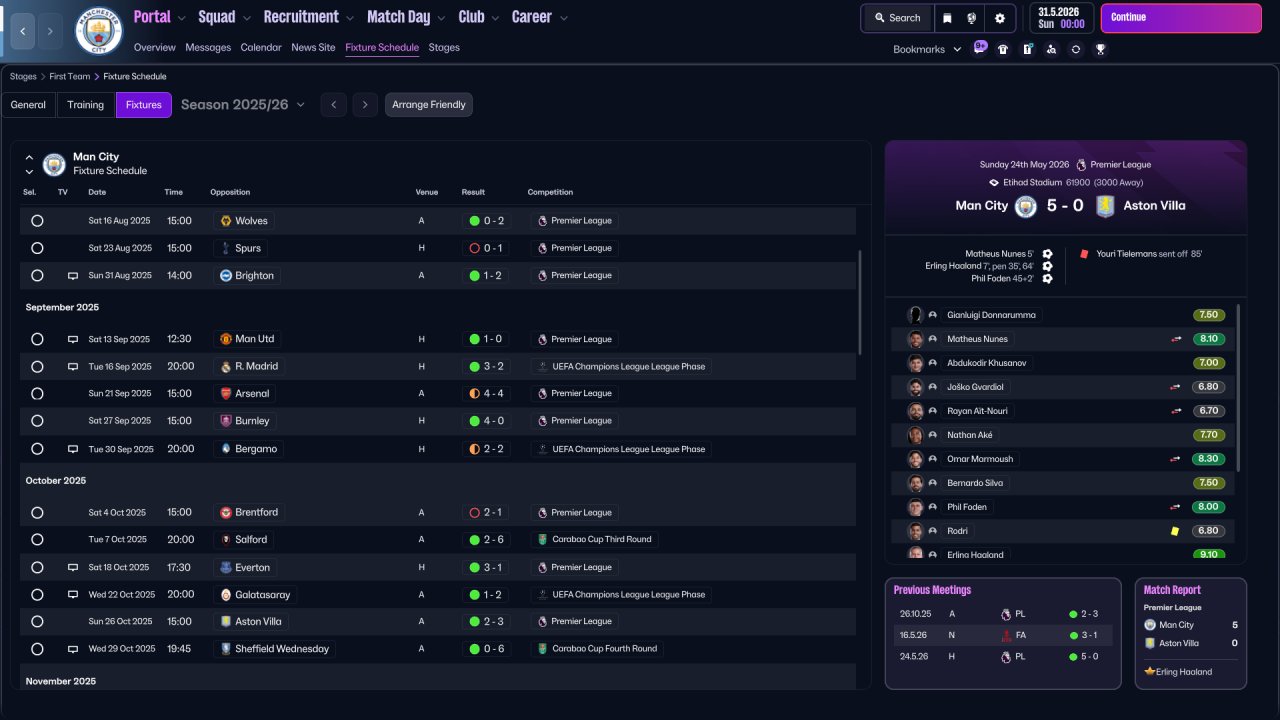Click the player ratings list scrollbar

pyautogui.click(x=1239, y=387)
